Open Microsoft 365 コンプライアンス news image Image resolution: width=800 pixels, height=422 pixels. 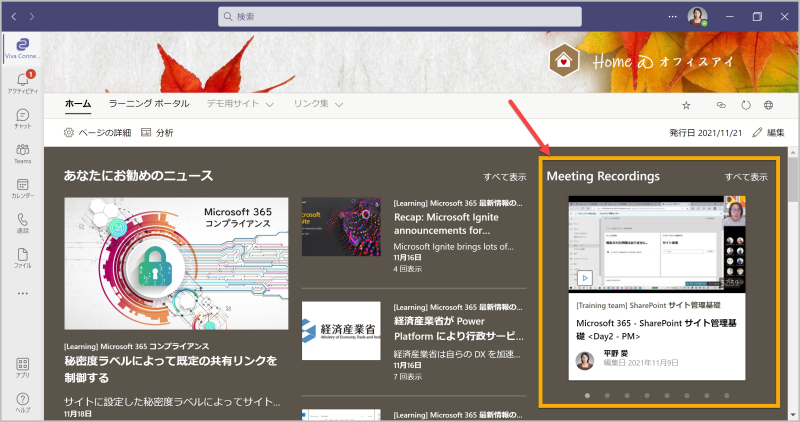pyautogui.click(x=176, y=263)
